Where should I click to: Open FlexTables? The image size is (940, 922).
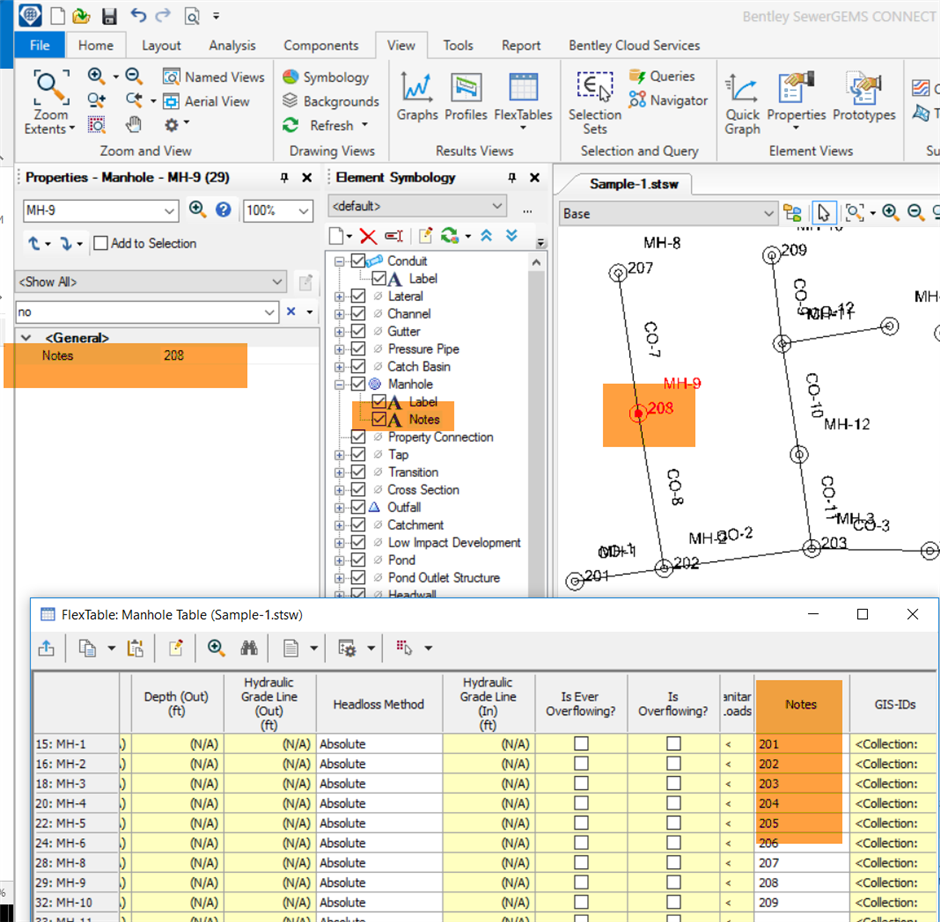(523, 101)
